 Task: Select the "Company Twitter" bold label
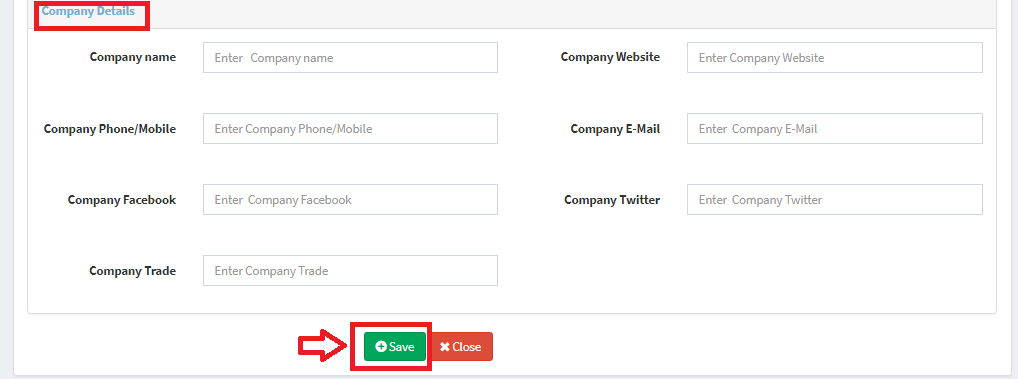coord(612,199)
